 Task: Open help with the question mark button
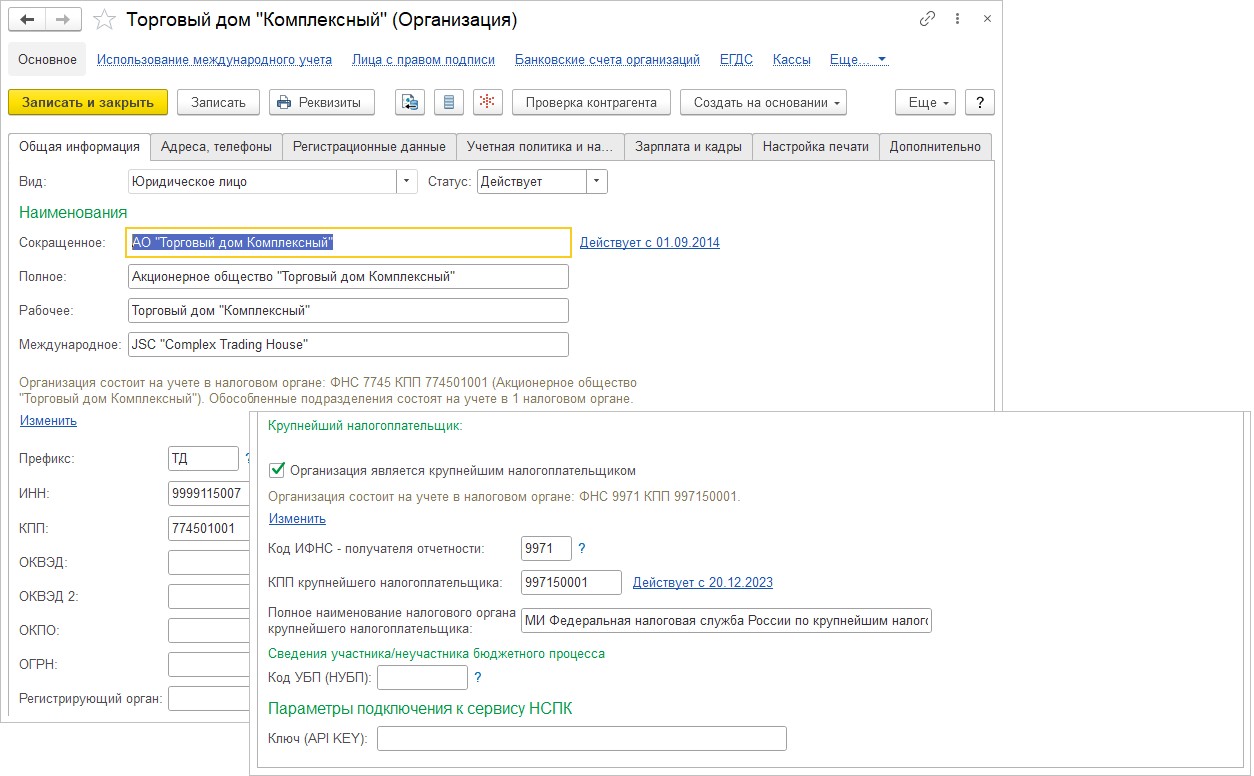(x=980, y=102)
